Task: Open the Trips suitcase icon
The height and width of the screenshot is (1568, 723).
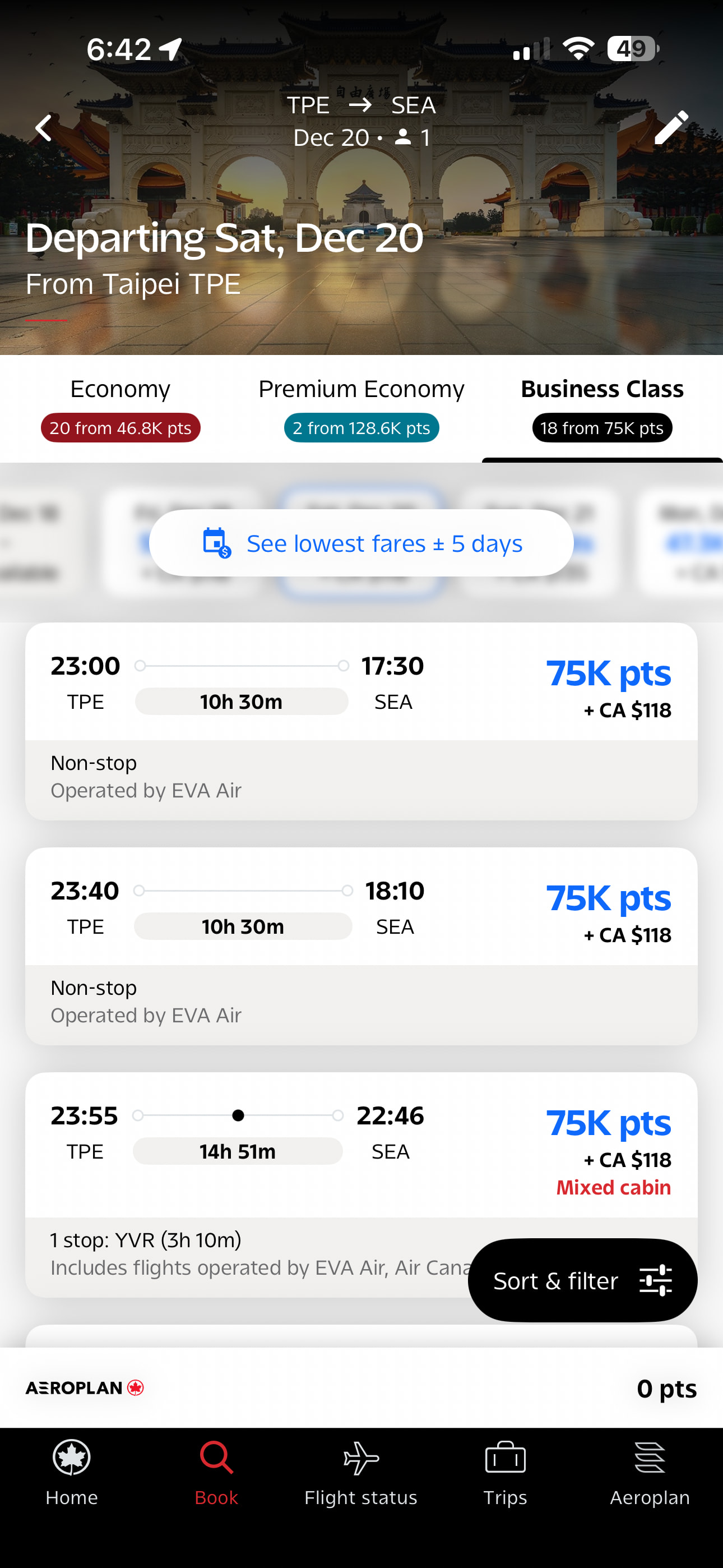Action: tap(505, 1457)
